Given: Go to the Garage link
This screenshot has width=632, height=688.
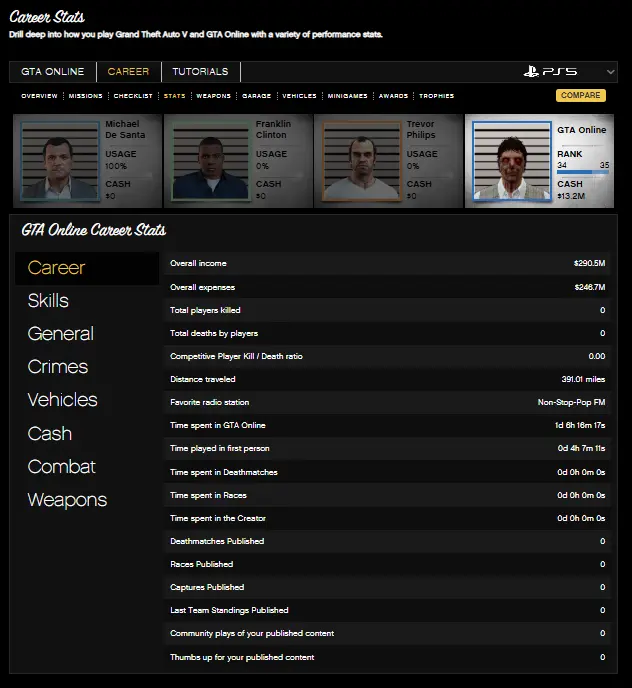Looking at the screenshot, I should (257, 96).
